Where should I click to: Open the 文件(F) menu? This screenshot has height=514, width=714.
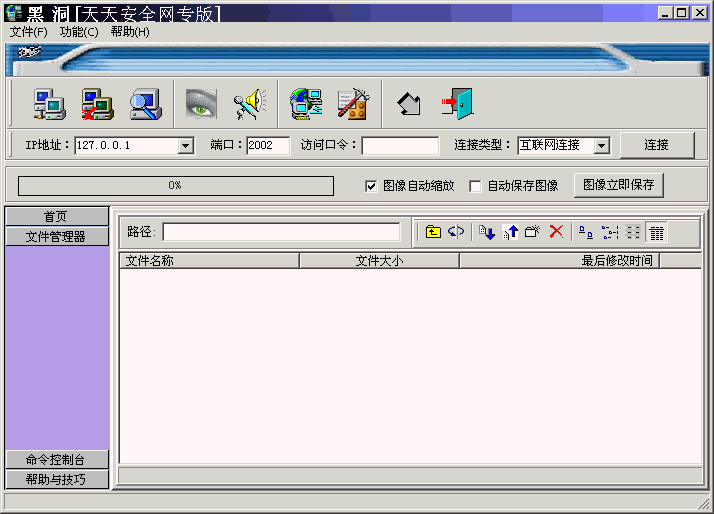(28, 32)
